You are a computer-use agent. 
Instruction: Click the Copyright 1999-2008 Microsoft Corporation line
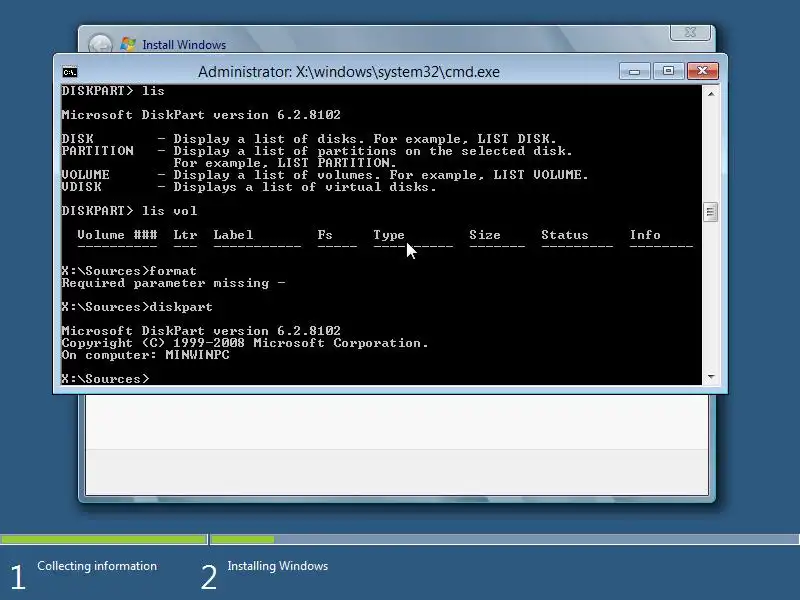pos(245,343)
